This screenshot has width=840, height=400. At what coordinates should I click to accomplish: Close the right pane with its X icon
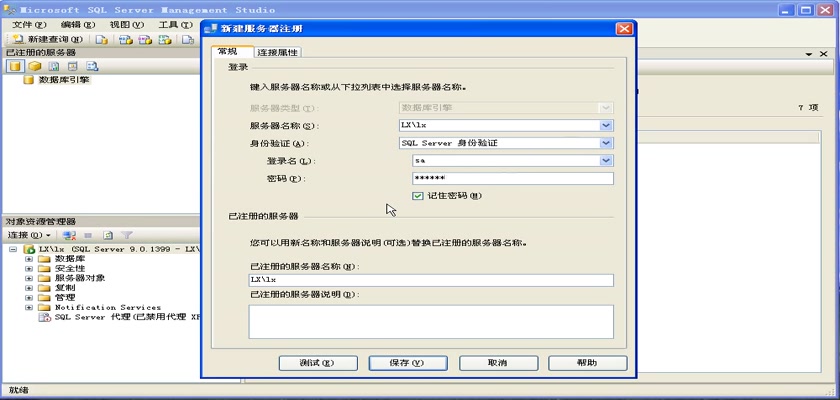[824, 54]
